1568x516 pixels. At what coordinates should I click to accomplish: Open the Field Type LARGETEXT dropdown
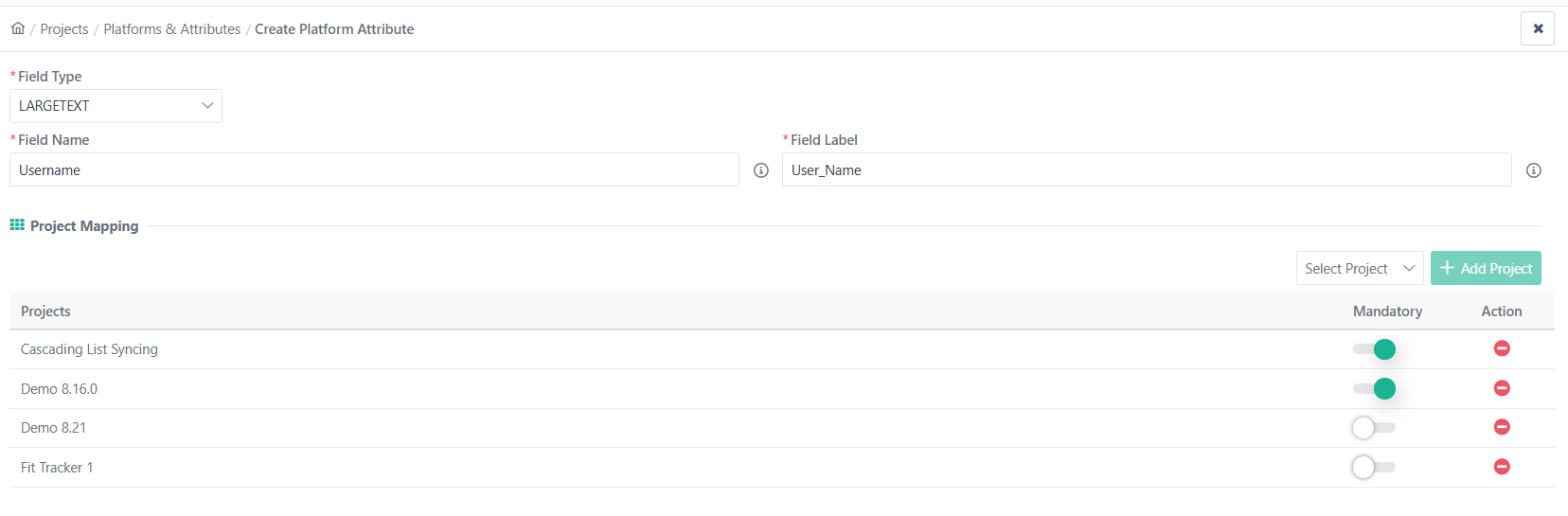pos(116,106)
